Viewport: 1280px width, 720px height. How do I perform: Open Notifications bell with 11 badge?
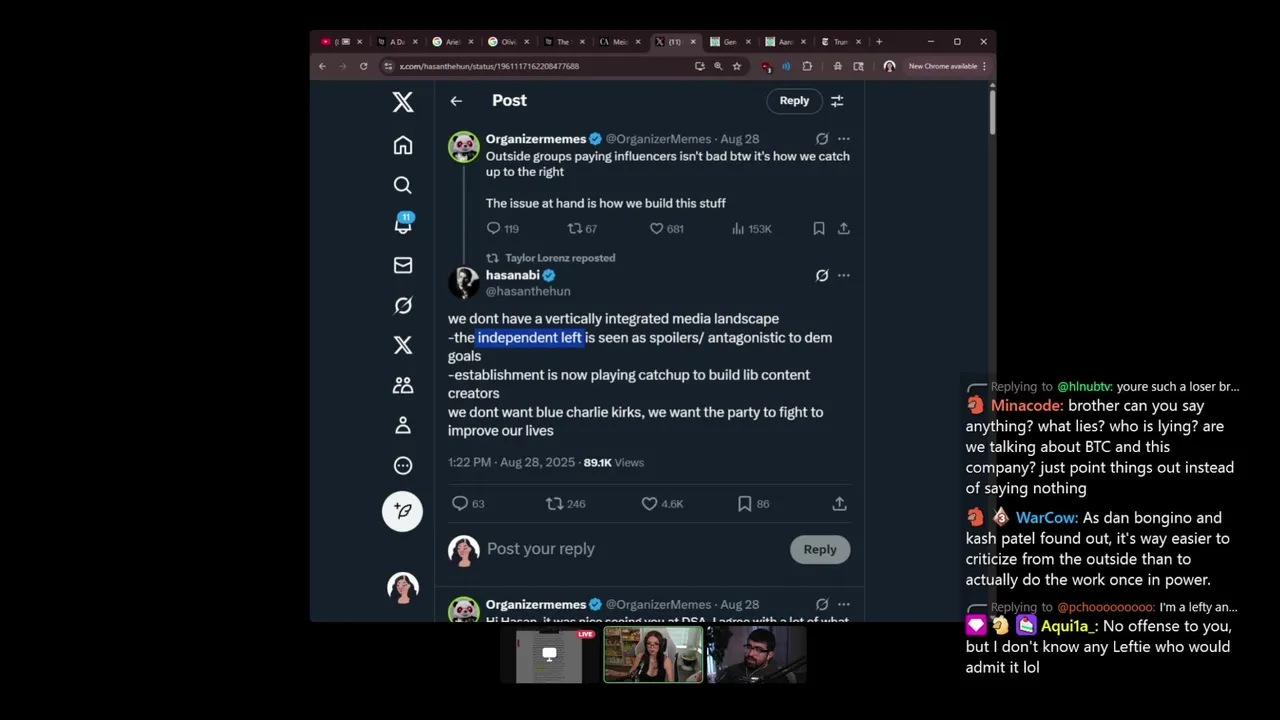(403, 224)
